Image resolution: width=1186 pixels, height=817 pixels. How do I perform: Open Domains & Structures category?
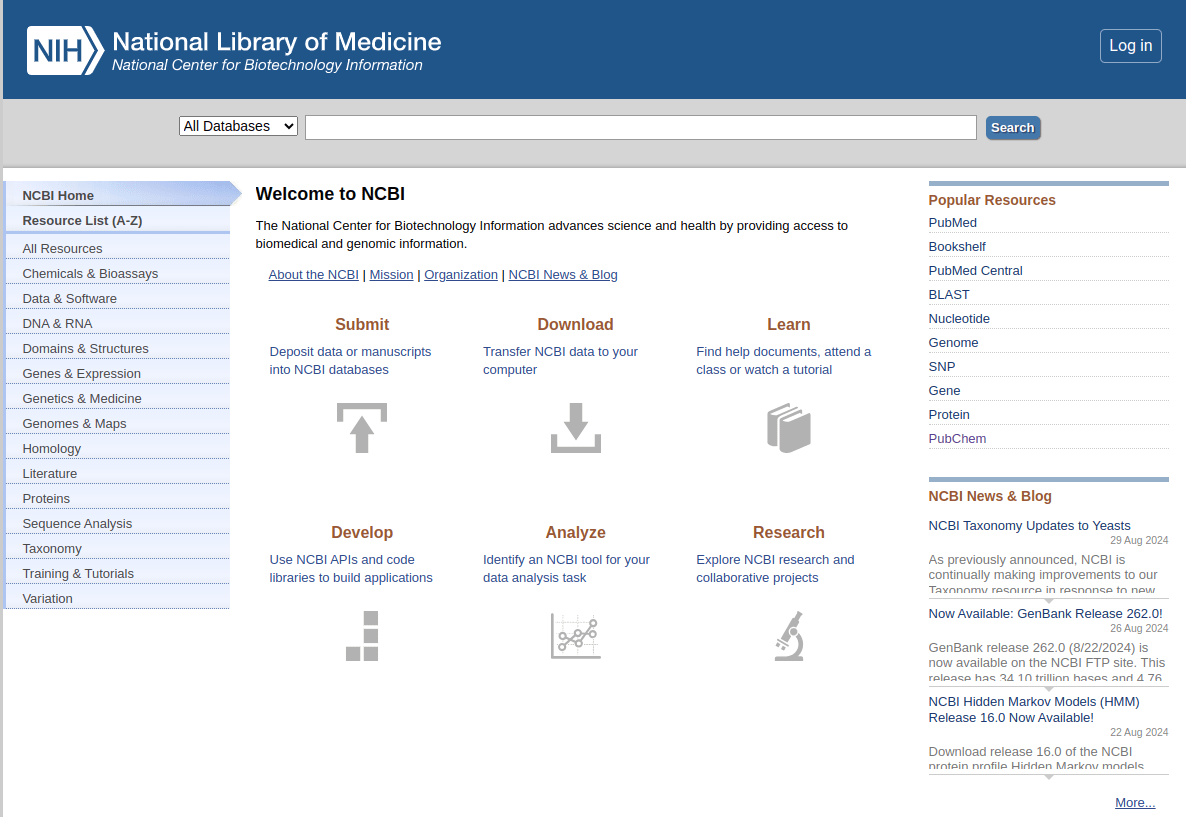[x=117, y=348]
